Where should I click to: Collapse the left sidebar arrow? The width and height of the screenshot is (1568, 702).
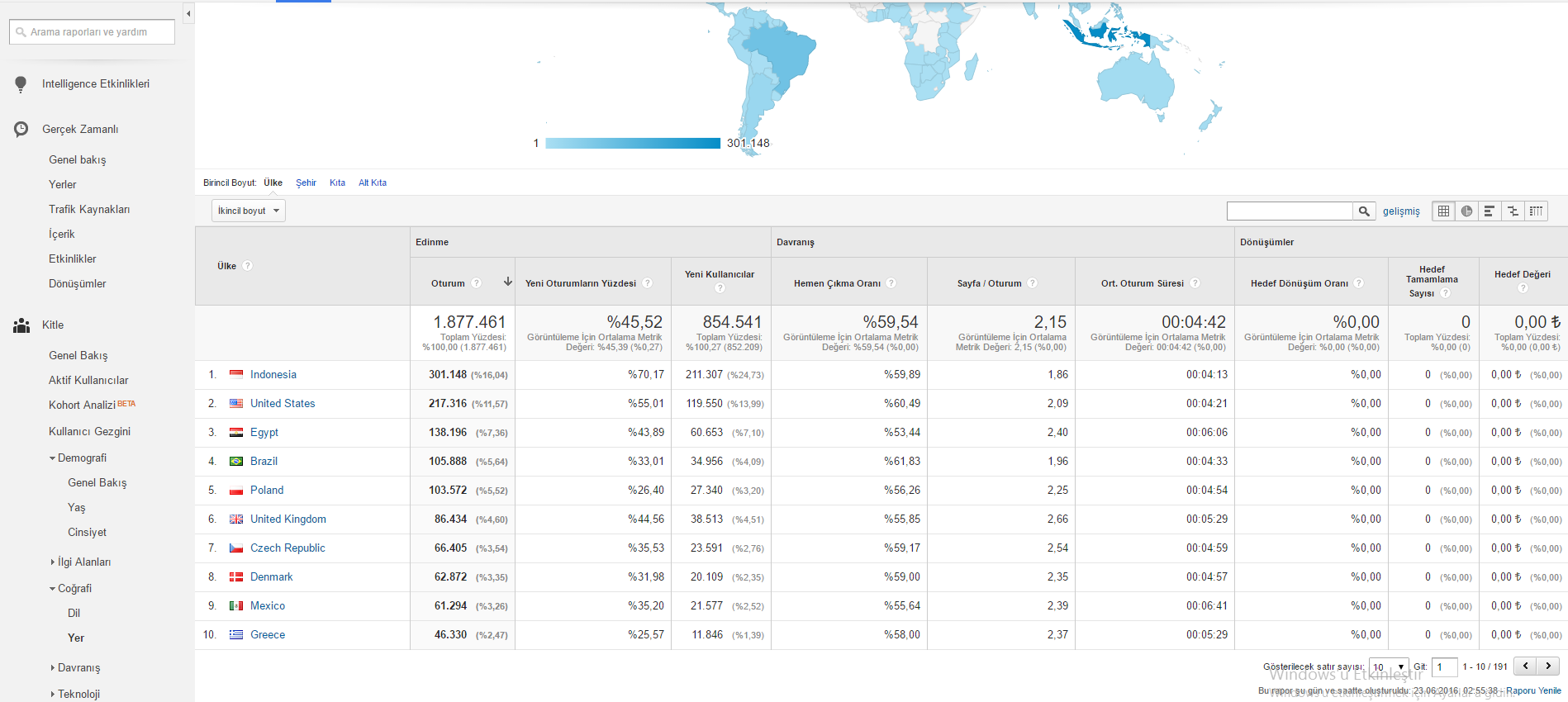[188, 14]
